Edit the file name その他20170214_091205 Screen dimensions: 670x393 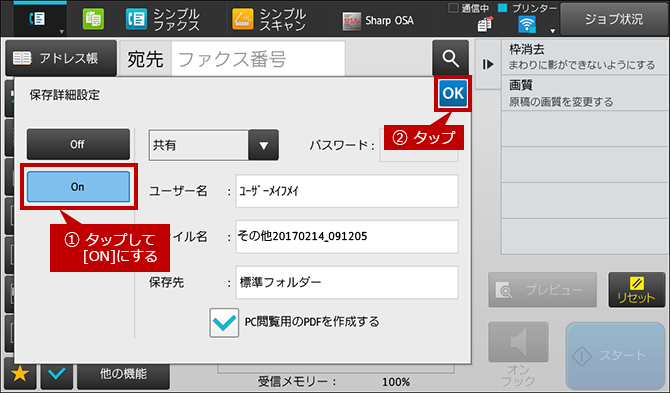click(347, 236)
